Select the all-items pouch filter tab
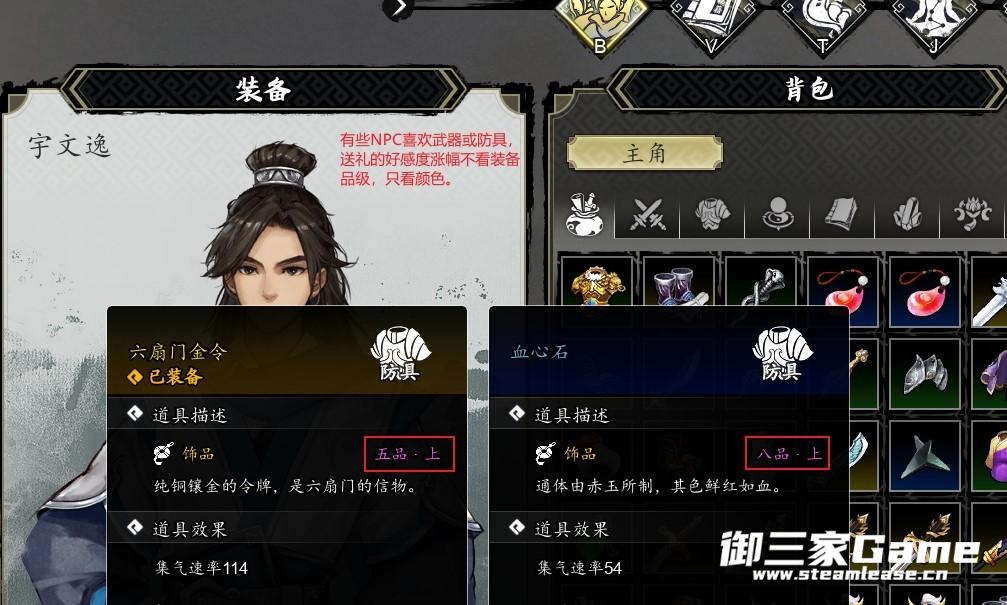This screenshot has height=605, width=1007. tap(583, 214)
